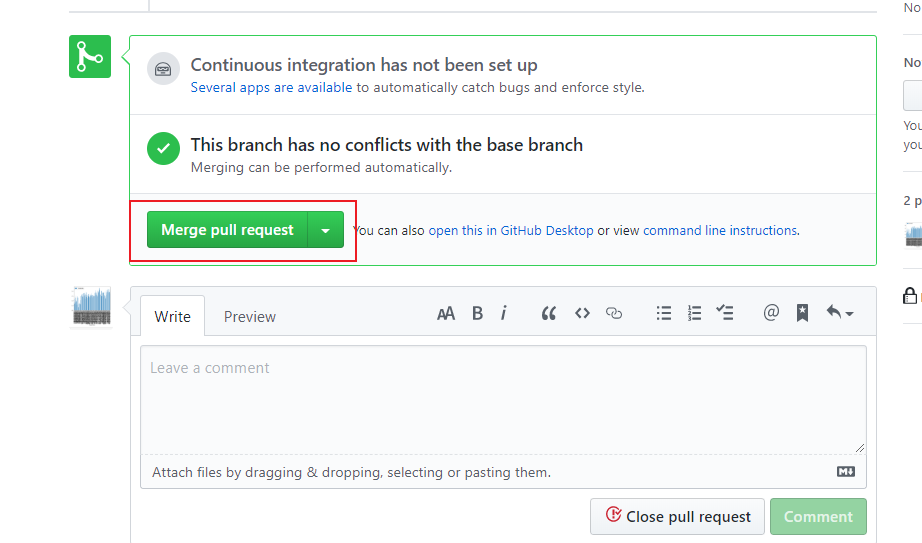Expand merge method options arrow
This screenshot has height=543, width=922.
tap(326, 230)
